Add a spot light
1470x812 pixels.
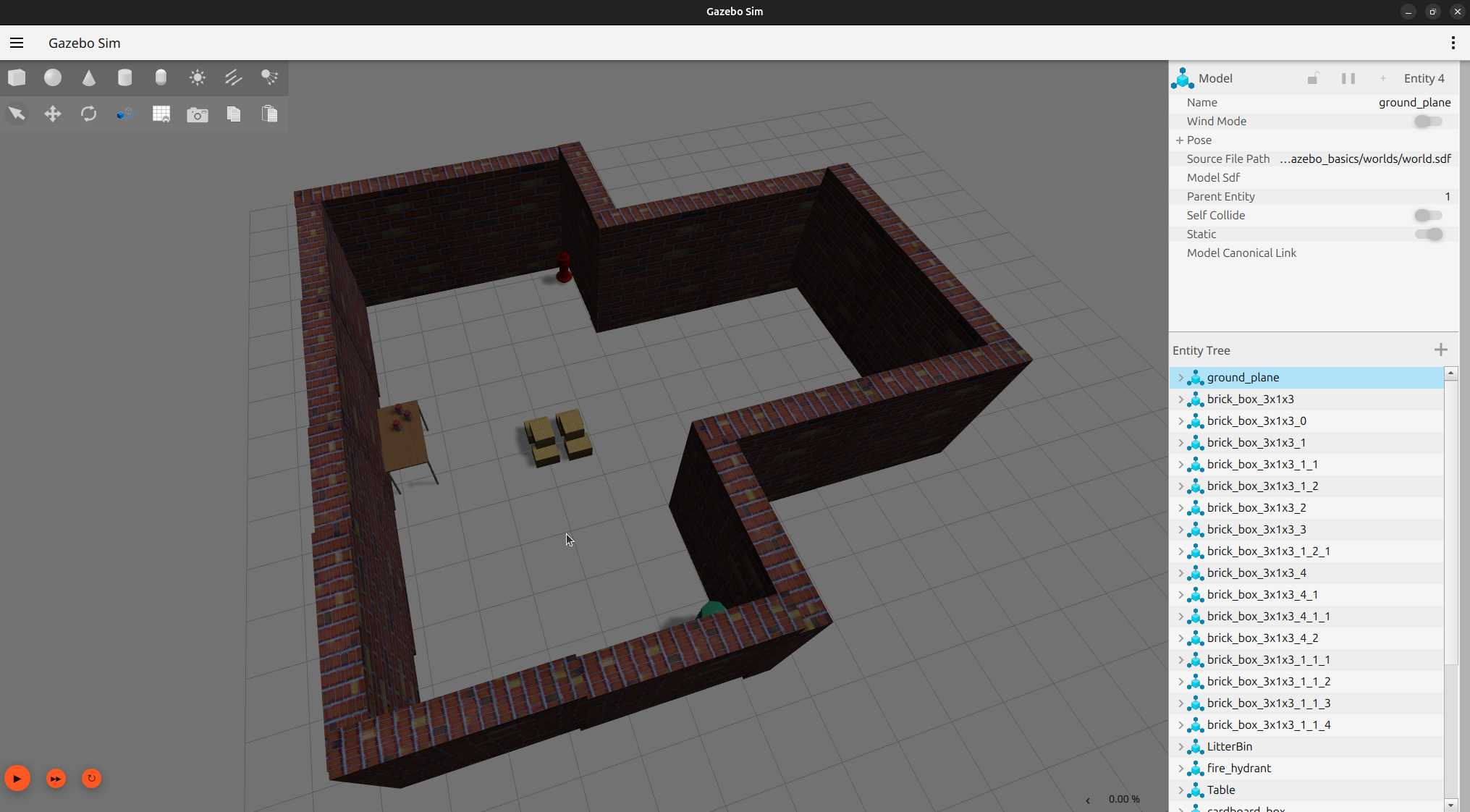coord(269,77)
